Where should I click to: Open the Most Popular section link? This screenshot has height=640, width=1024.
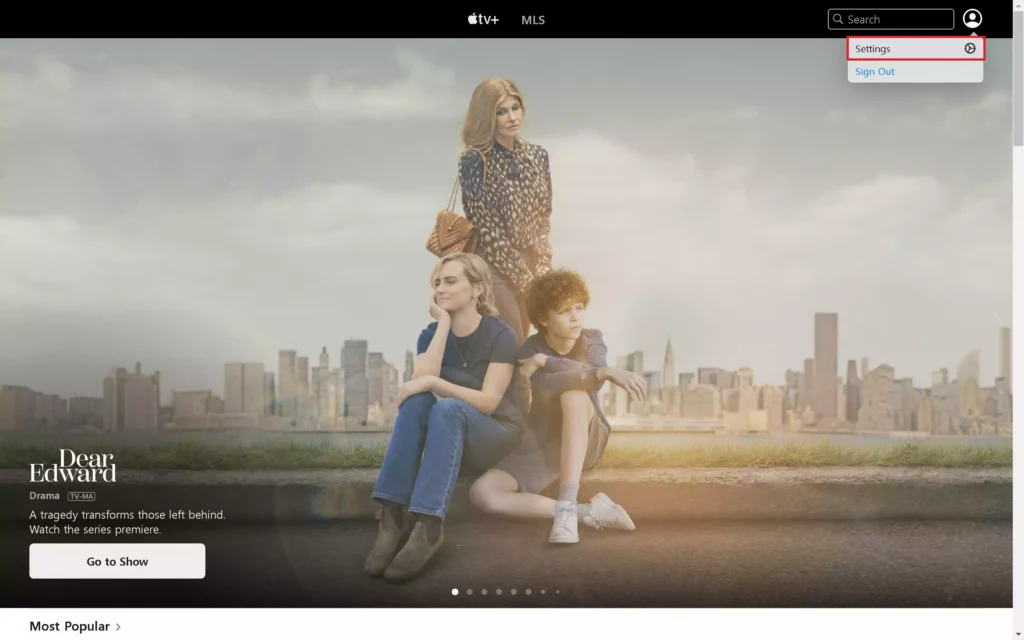click(69, 626)
